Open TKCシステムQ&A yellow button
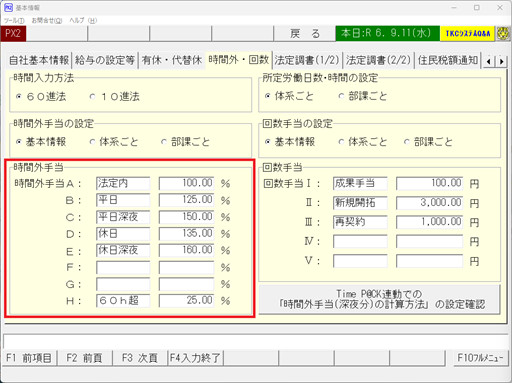512x383 pixels. click(x=468, y=33)
